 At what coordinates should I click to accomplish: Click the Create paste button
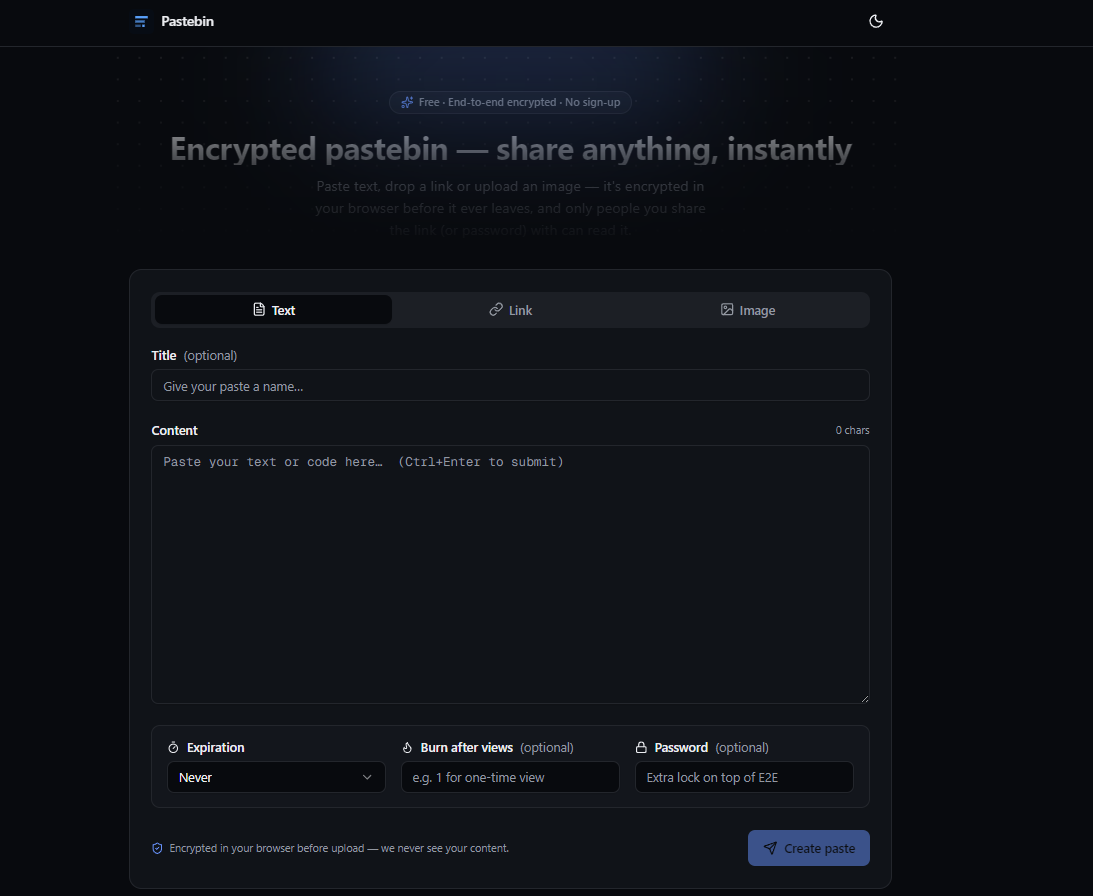pos(809,848)
